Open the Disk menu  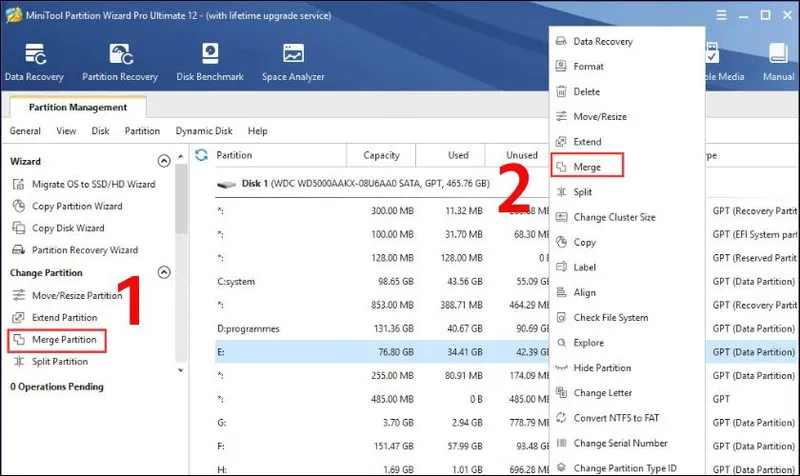[x=101, y=131]
